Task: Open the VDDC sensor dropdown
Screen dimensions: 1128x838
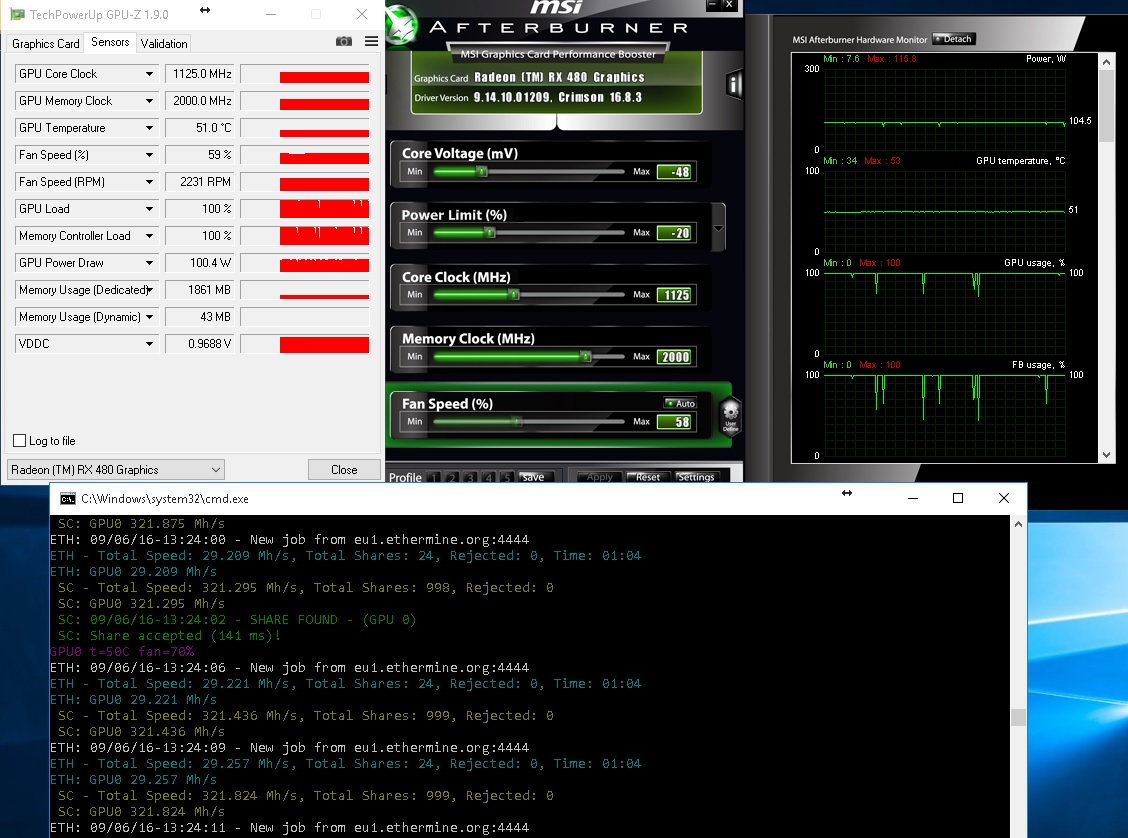Action: [149, 344]
